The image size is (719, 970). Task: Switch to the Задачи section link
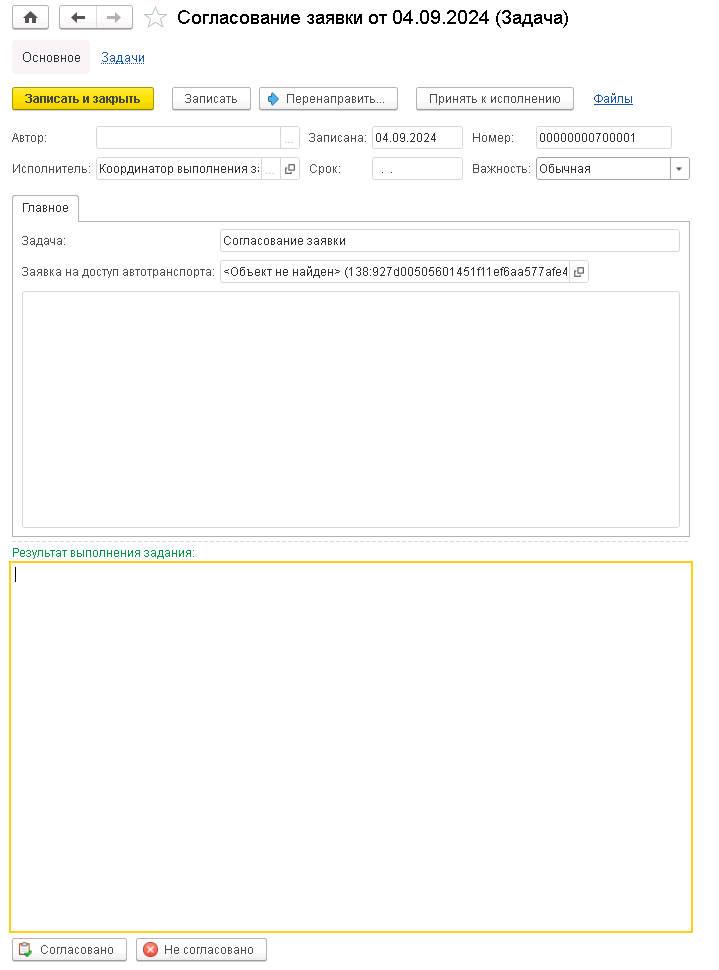[123, 58]
